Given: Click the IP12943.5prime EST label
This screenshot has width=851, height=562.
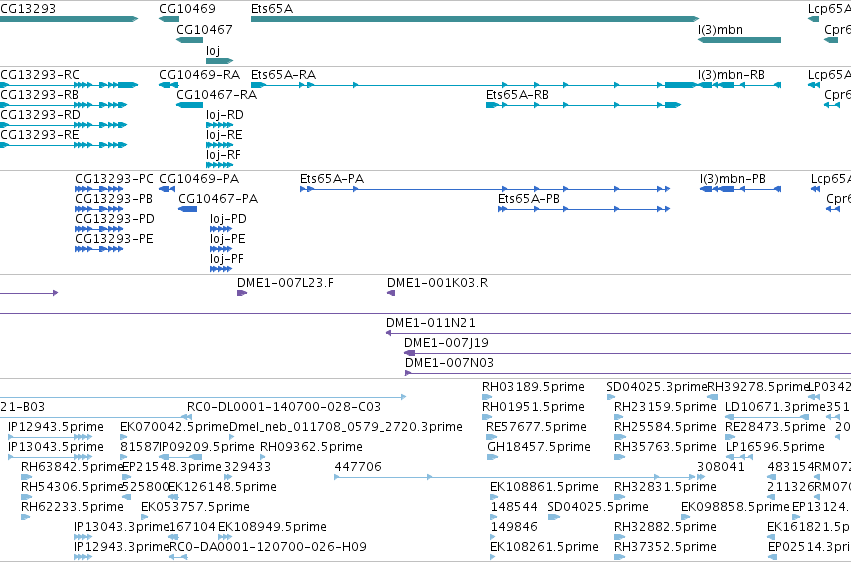Looking at the screenshot, I should tap(56, 427).
